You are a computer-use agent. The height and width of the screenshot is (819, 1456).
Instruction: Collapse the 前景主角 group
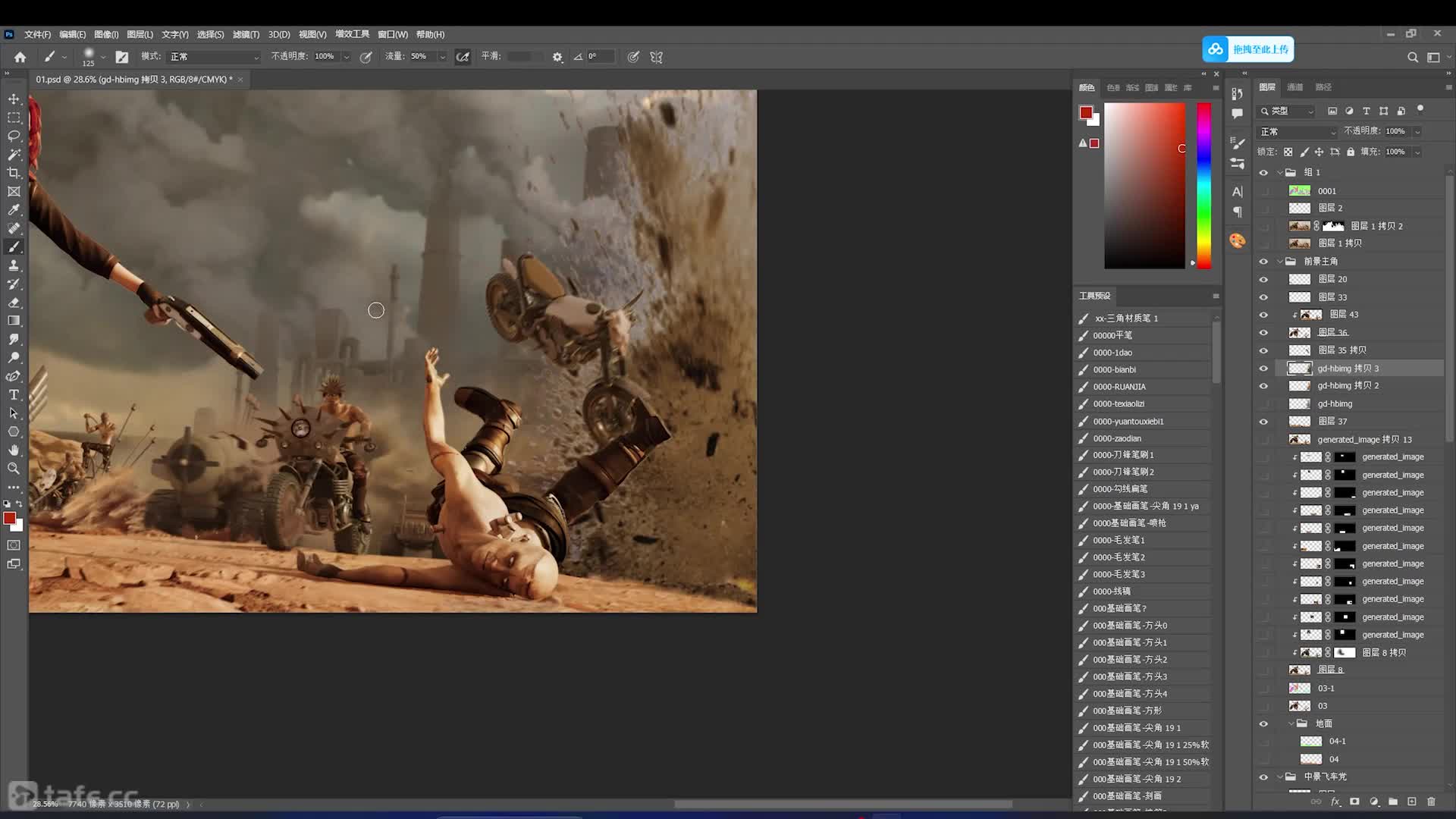1280,262
